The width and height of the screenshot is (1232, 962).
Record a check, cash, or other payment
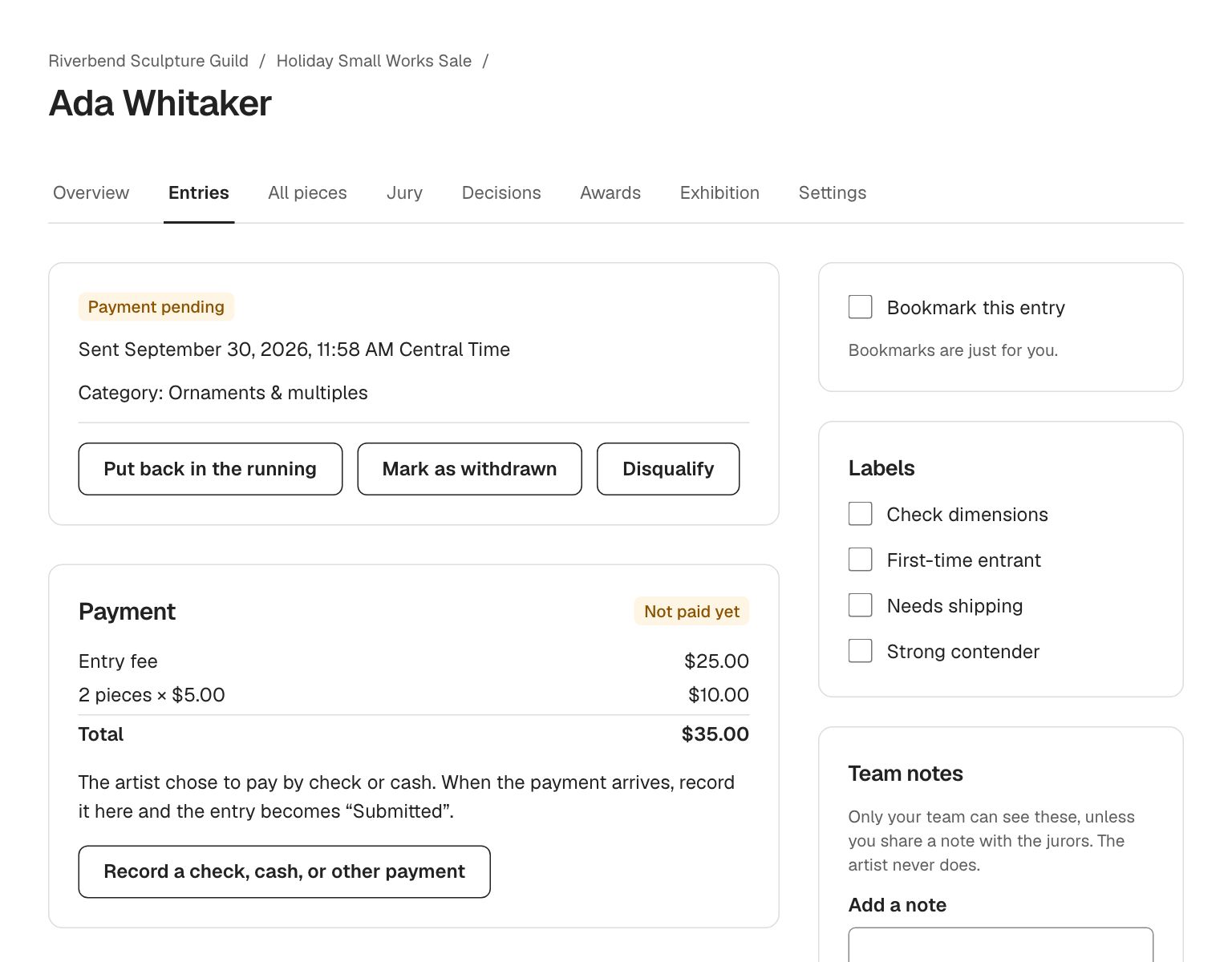284,871
